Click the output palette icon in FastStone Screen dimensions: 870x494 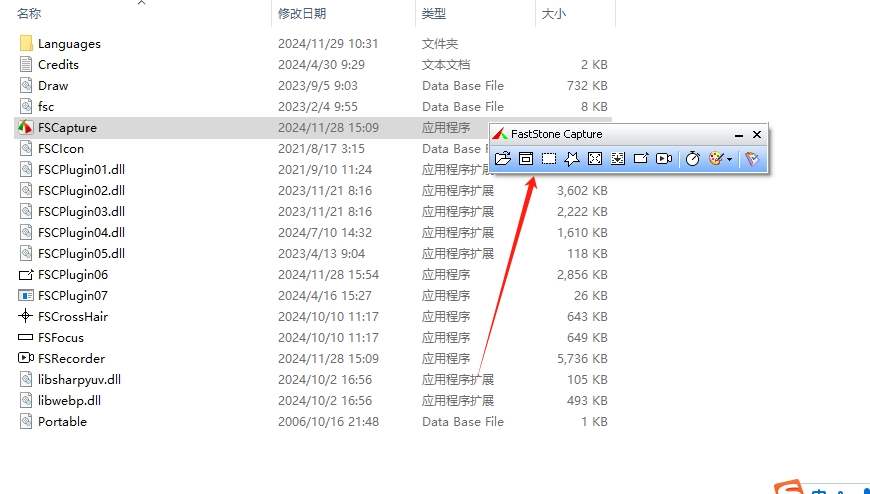click(716, 159)
